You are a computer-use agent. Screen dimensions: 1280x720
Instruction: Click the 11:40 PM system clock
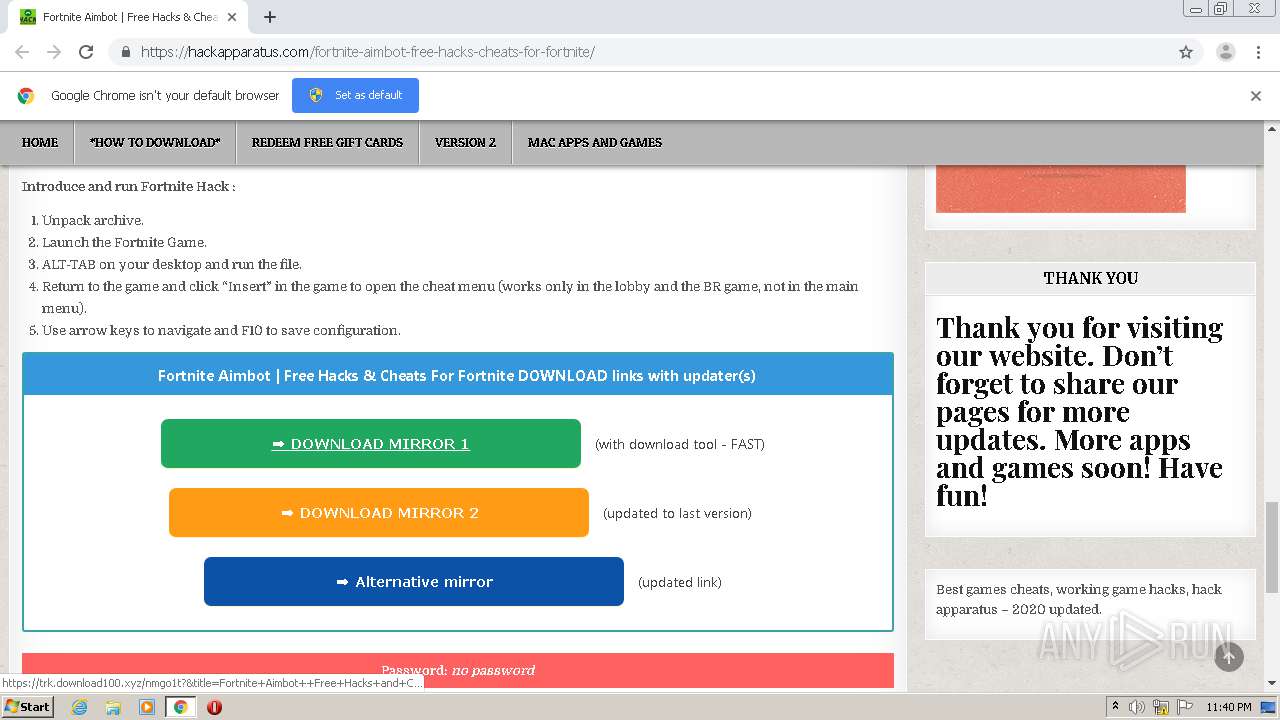tap(1229, 707)
